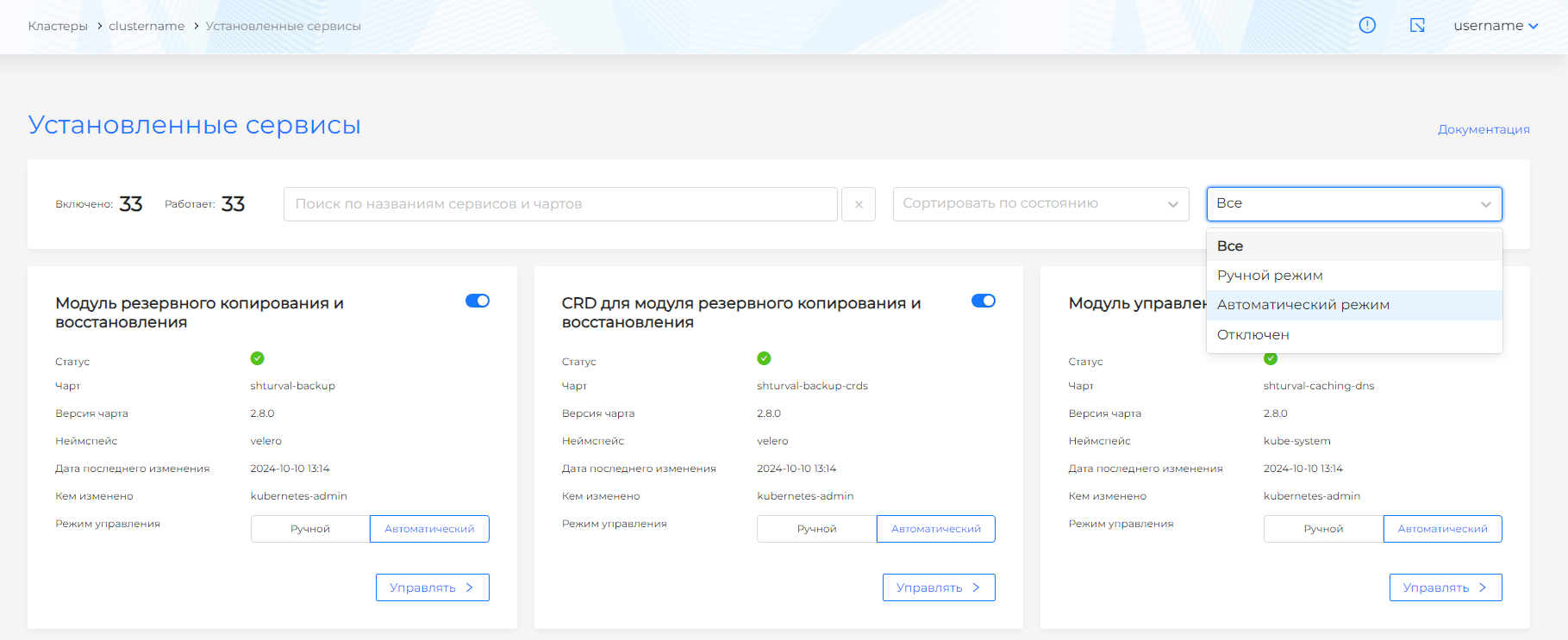Click green status icon of shturval-backup-crds

pyautogui.click(x=764, y=358)
